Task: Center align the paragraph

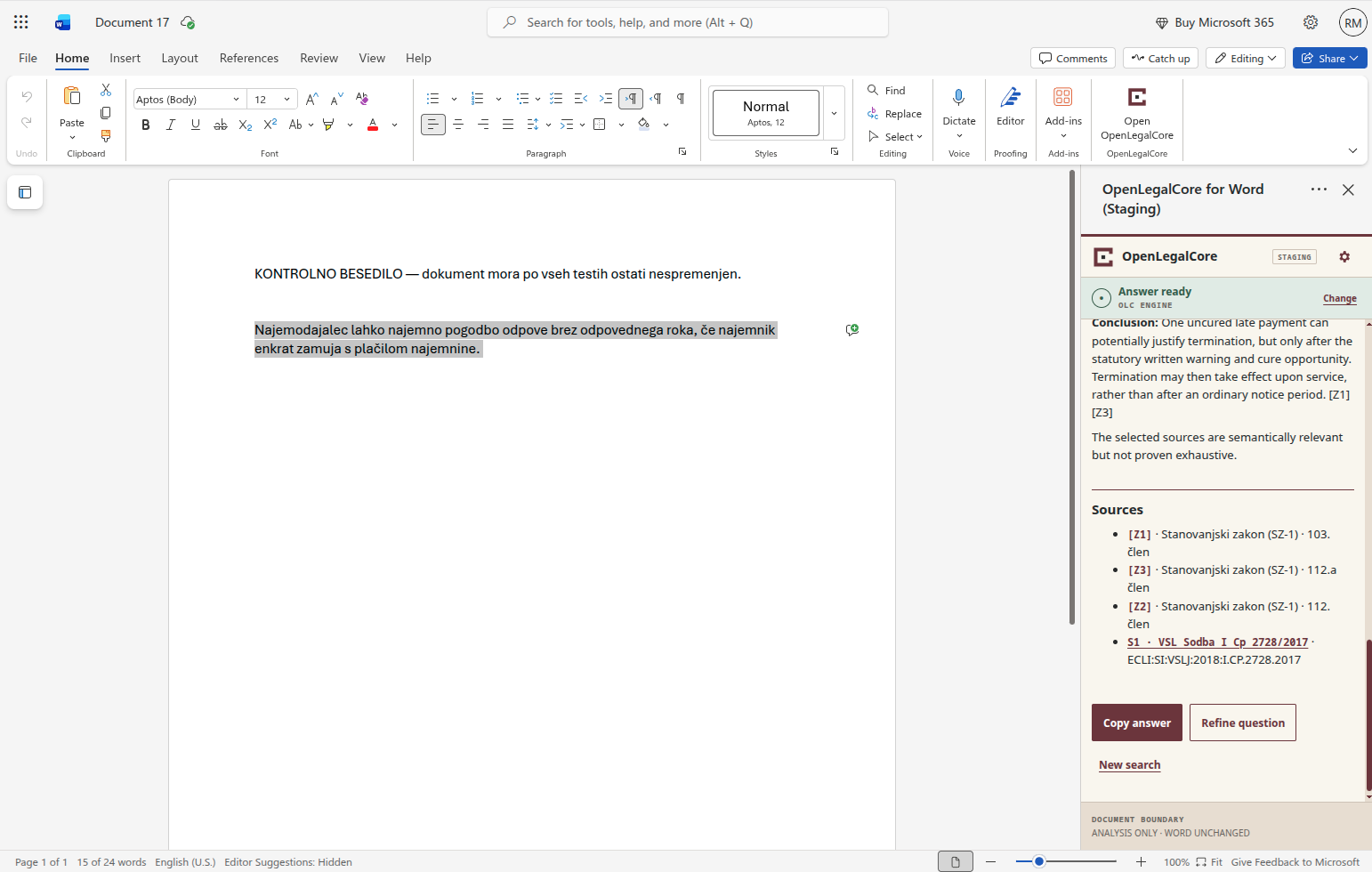Action: click(x=458, y=125)
